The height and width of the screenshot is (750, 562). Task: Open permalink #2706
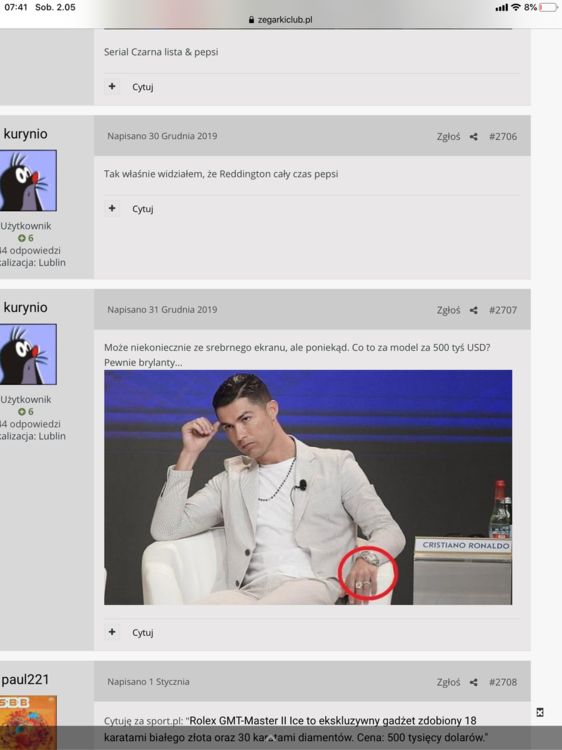point(503,136)
